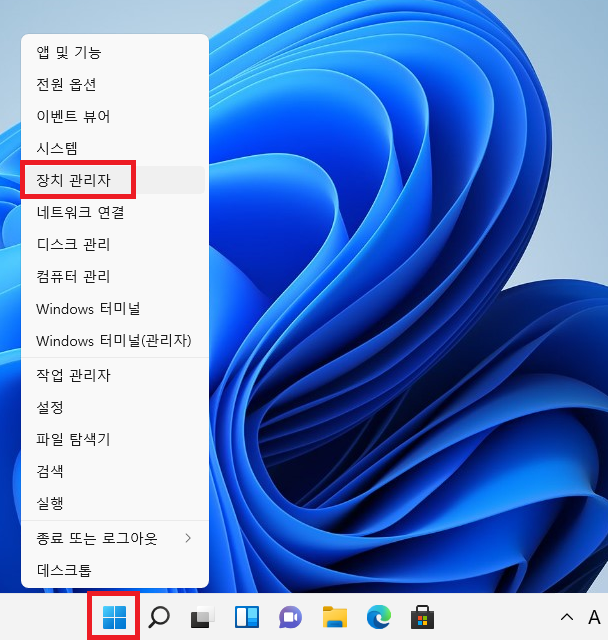This screenshot has width=608, height=640.
Task: Open 컴퓨터 관리 menu item
Action: point(115,276)
